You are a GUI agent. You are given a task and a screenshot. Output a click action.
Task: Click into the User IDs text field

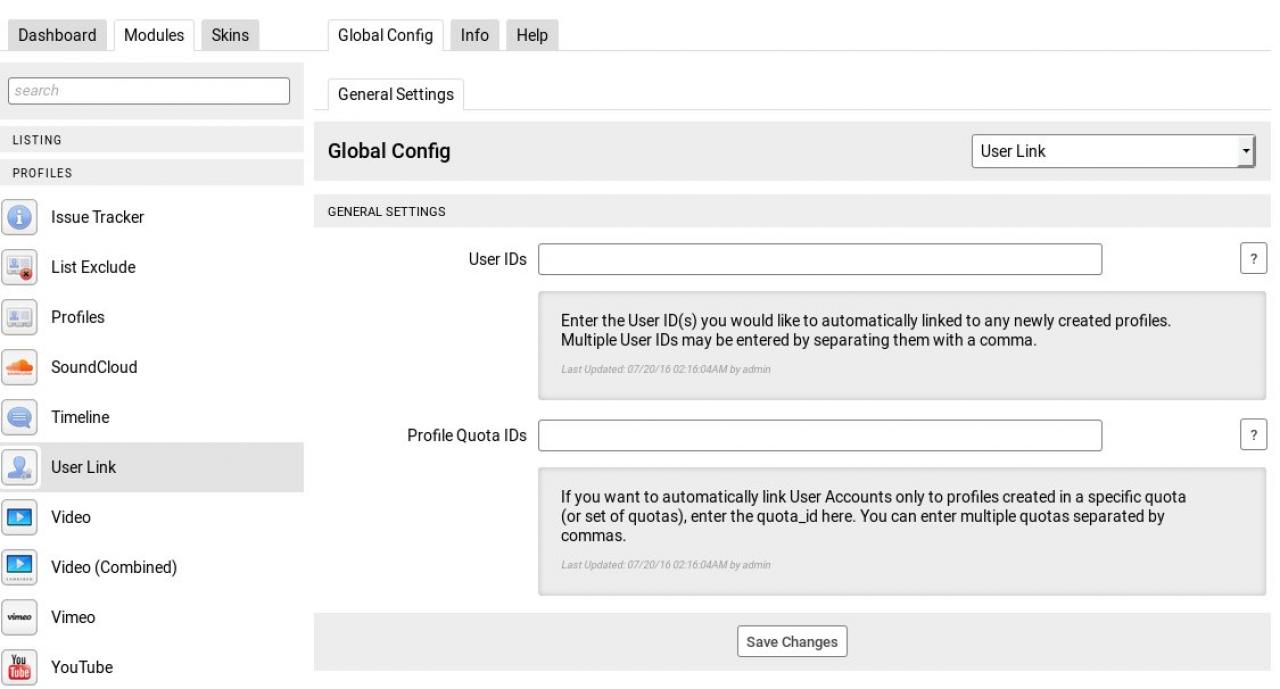(x=820, y=259)
